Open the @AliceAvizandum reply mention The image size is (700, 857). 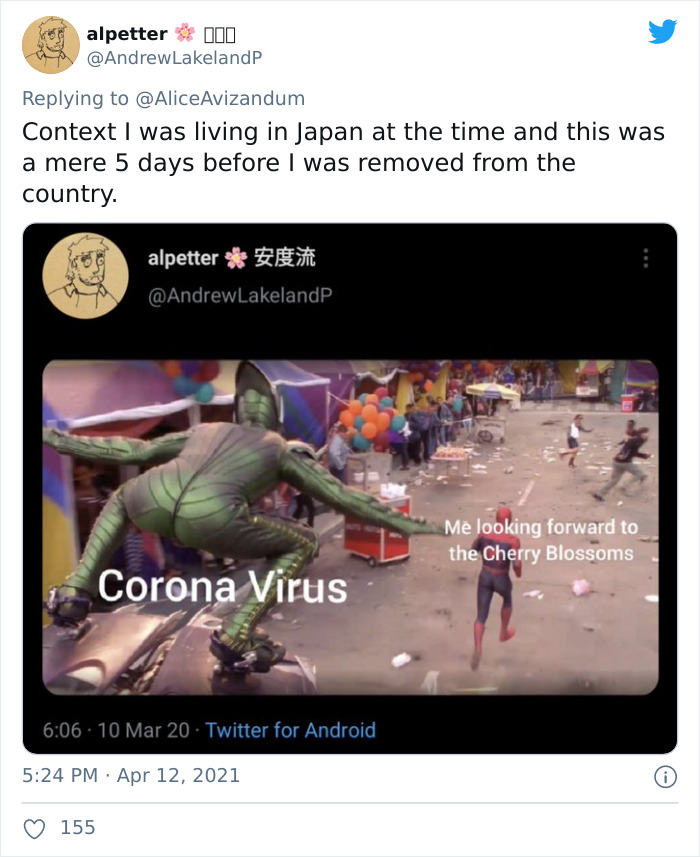point(220,99)
